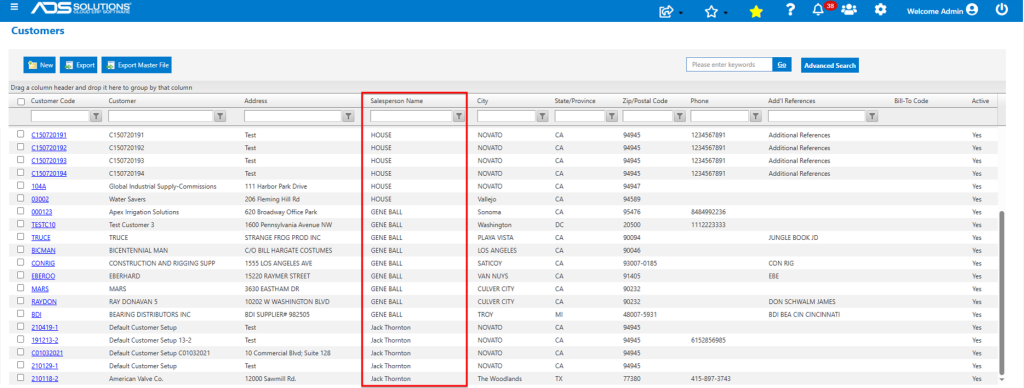The image size is (1024, 388).
Task: Sort by Active column header
Action: click(x=980, y=101)
